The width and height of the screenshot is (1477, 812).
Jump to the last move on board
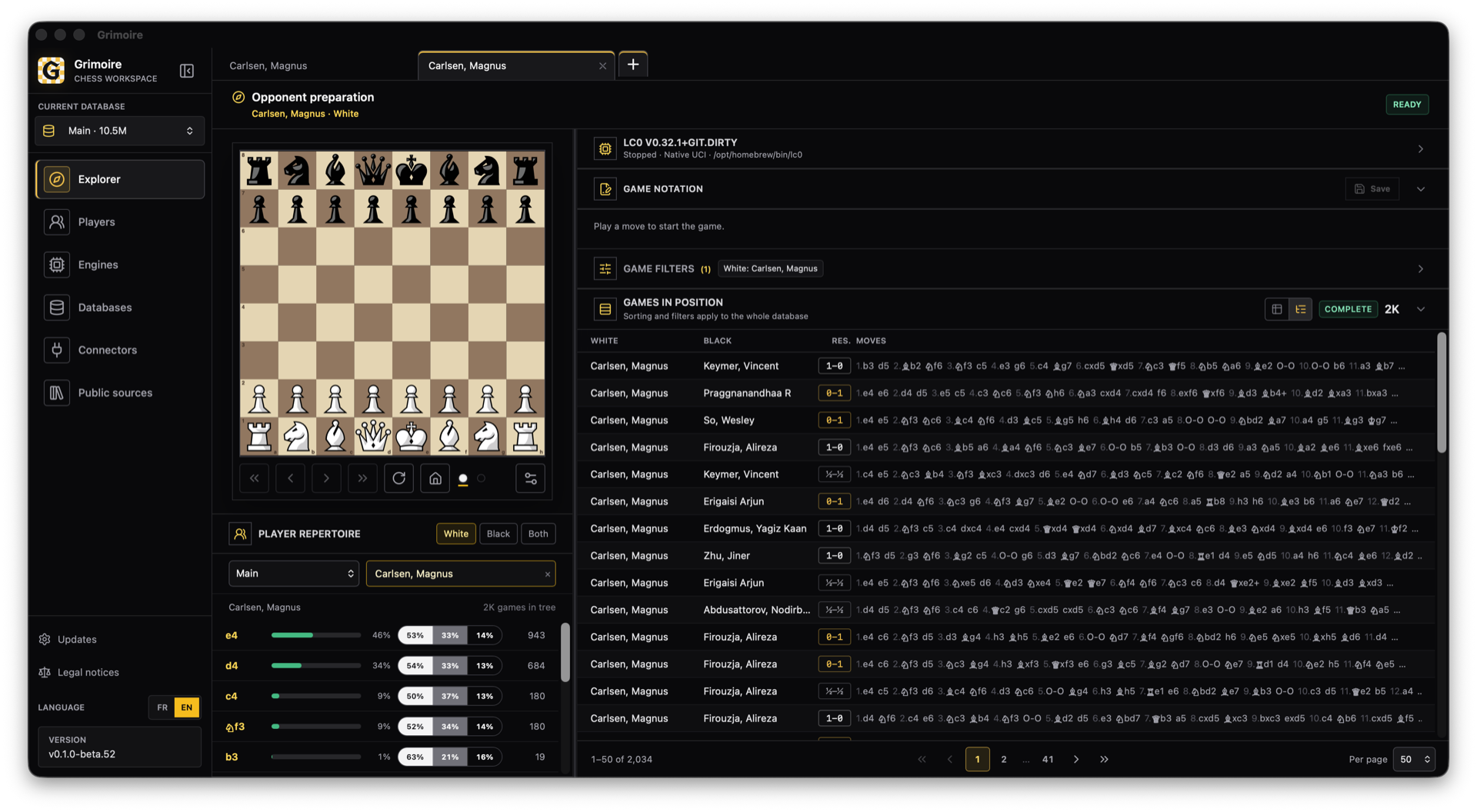[362, 478]
